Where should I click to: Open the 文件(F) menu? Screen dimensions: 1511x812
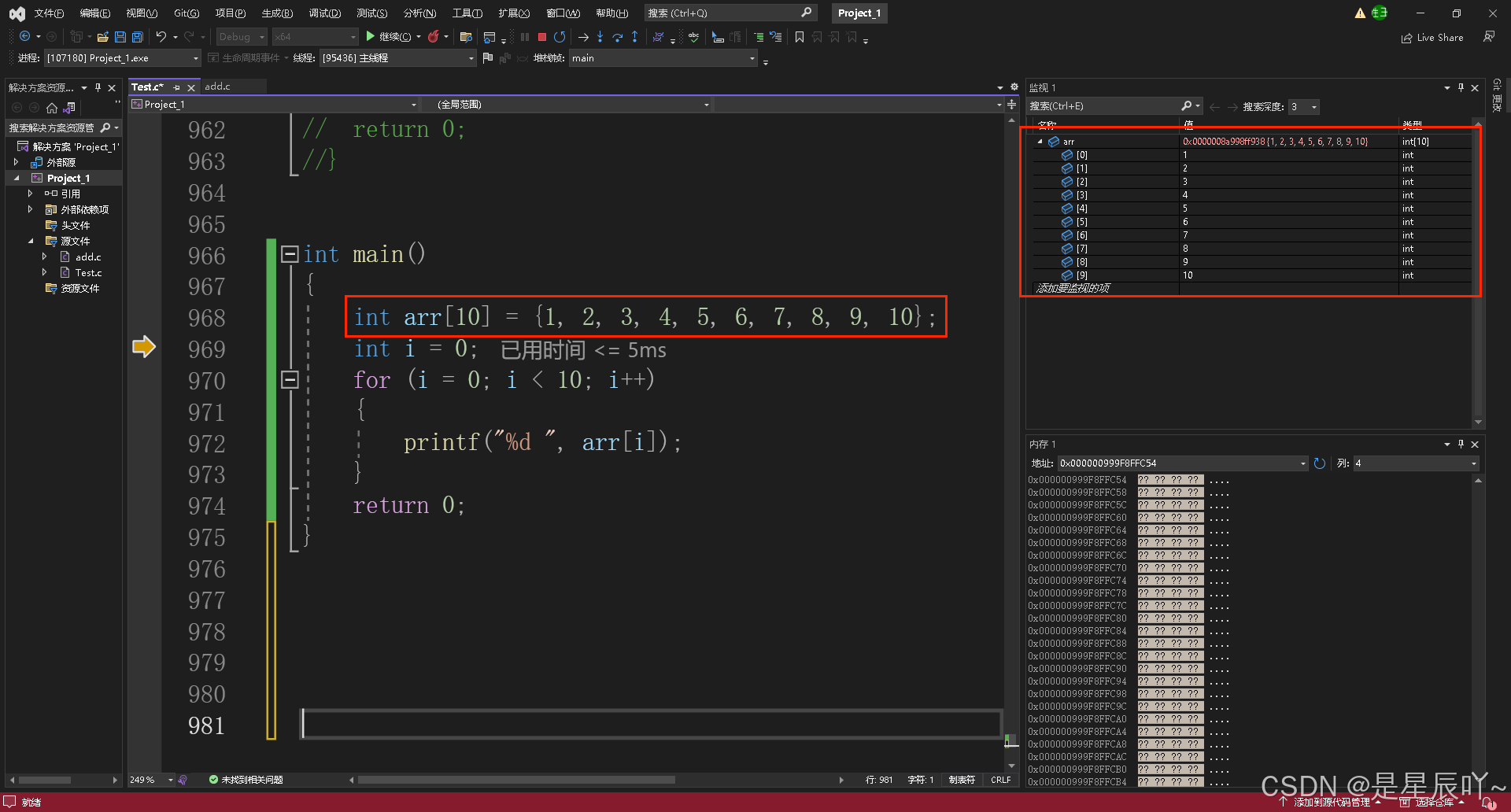click(x=49, y=13)
